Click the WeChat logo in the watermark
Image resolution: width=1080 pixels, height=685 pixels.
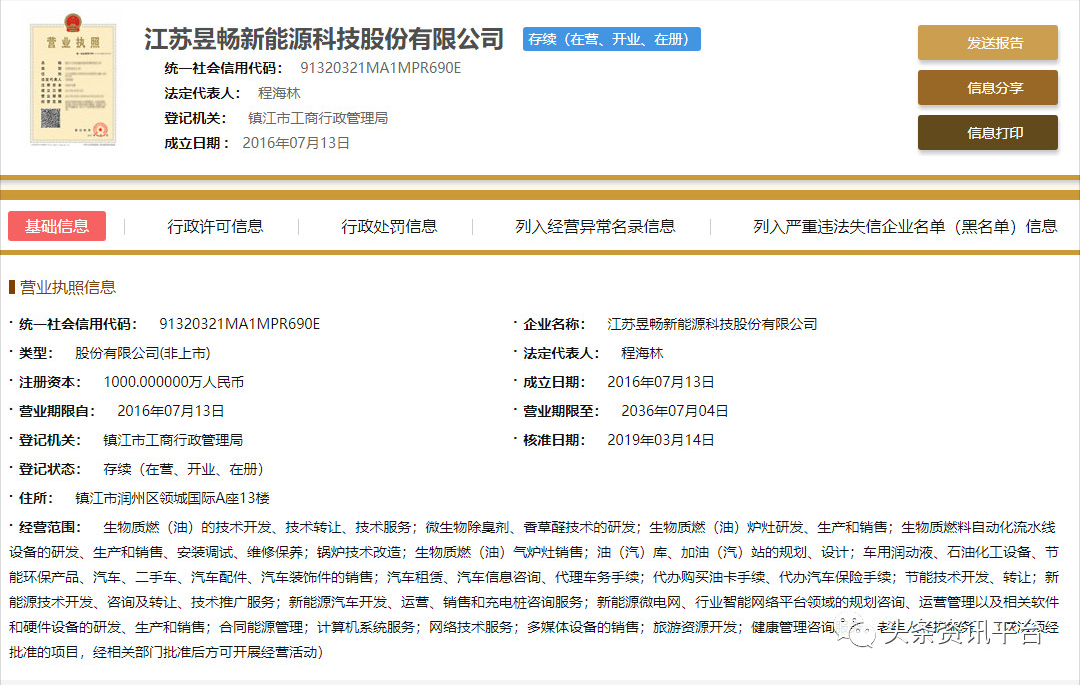[857, 632]
